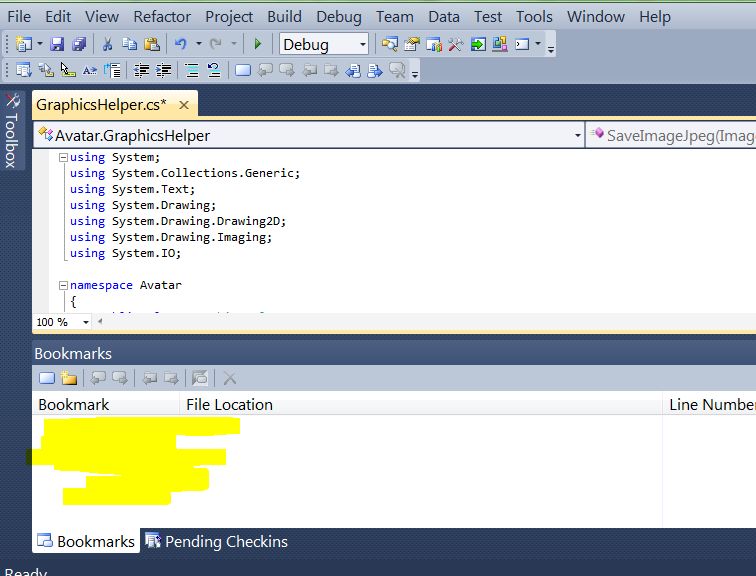The width and height of the screenshot is (756, 576).
Task: Click the Display Quick Info icon
Action: pos(68,70)
